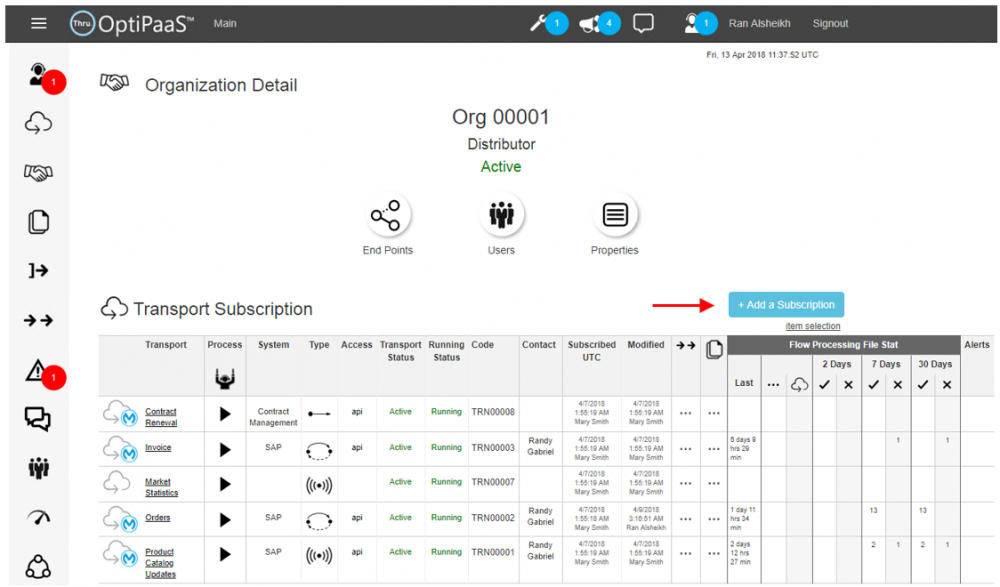The image size is (1000, 587).
Task: Run the Invoice process play button
Action: pos(224,448)
